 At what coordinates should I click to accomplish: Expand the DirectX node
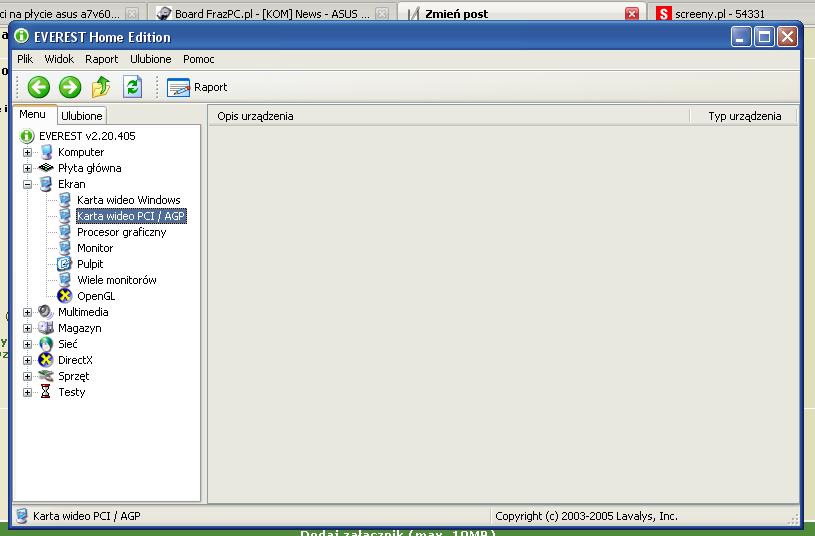(x=28, y=360)
